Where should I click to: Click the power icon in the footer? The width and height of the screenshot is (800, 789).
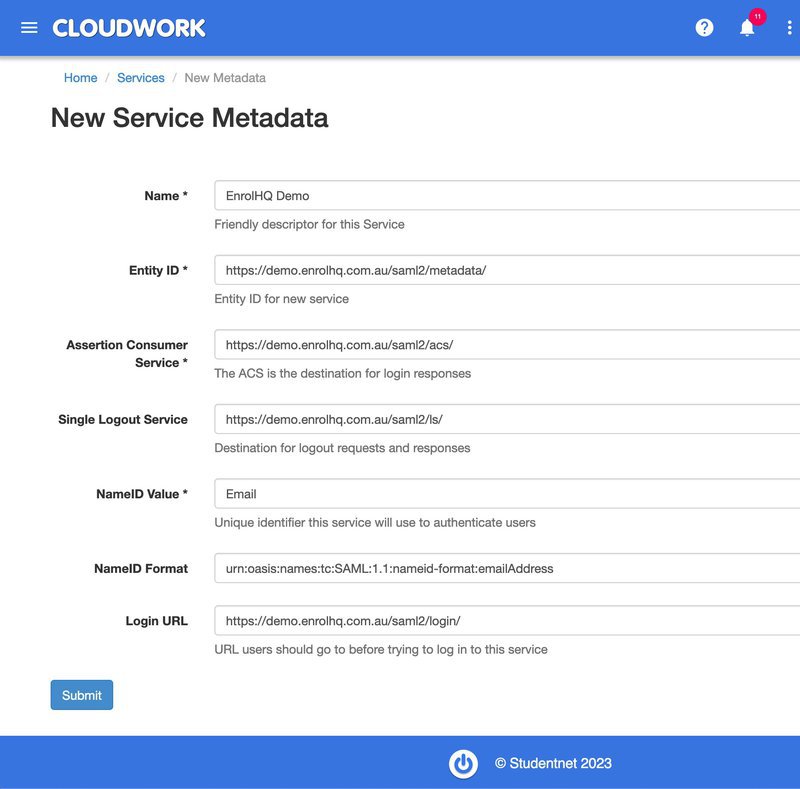[462, 763]
